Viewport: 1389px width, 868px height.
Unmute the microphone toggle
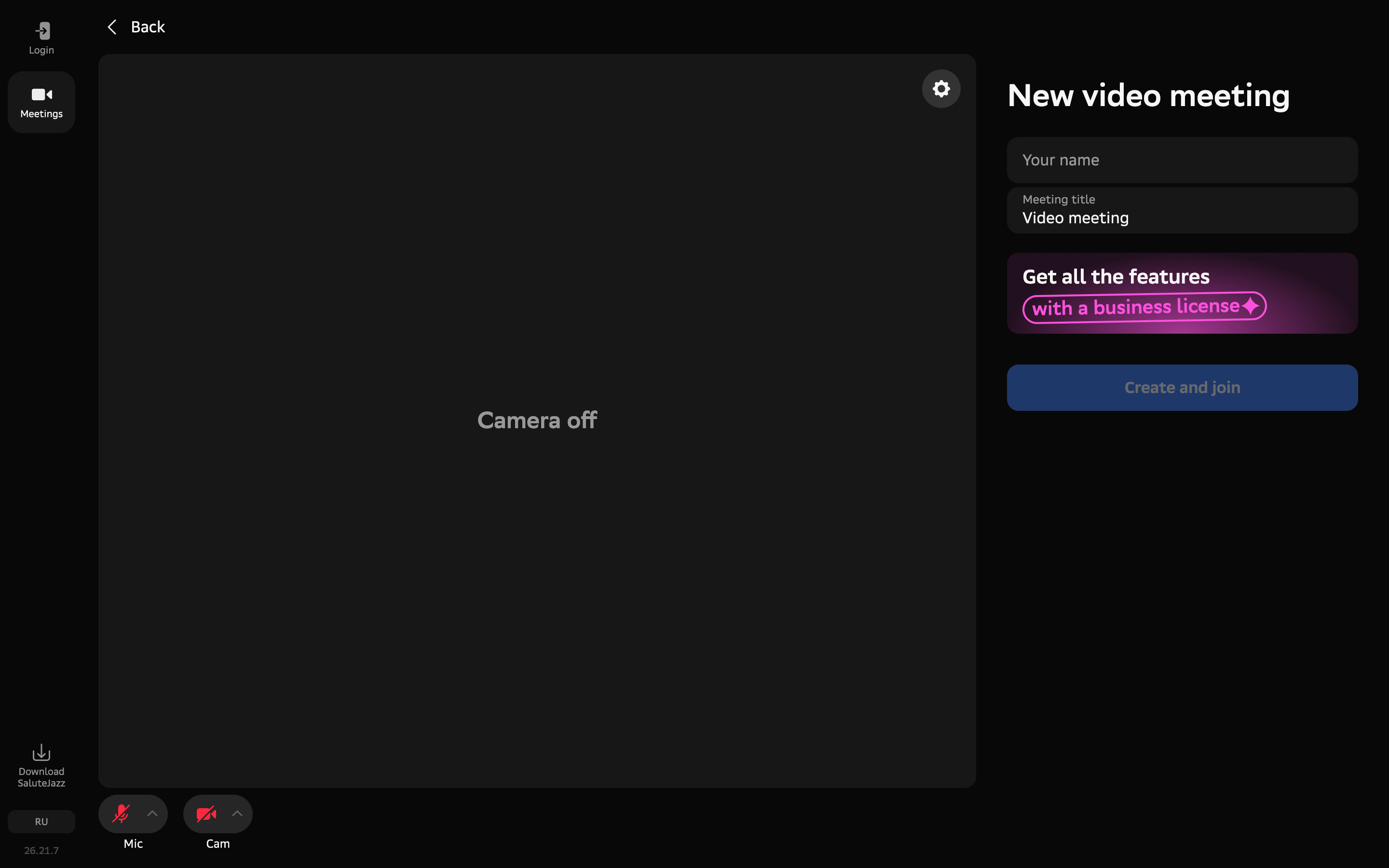[121, 814]
